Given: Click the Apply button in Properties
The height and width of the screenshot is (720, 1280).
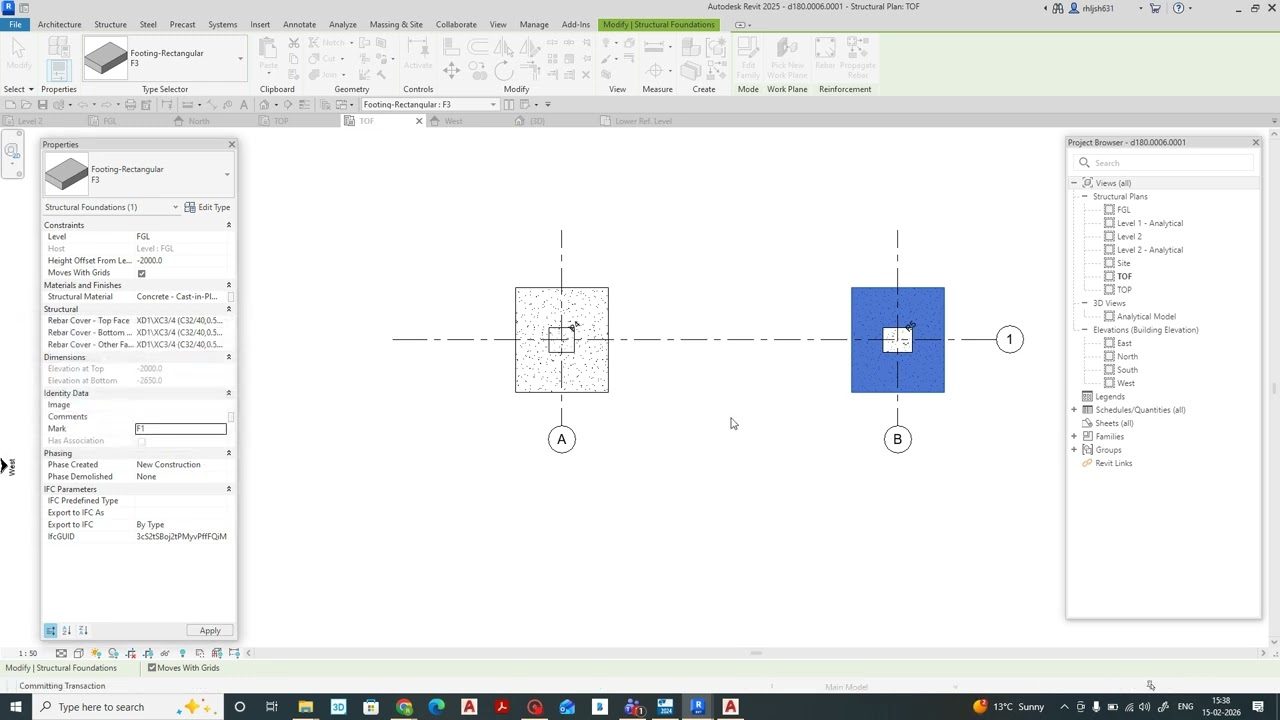Looking at the screenshot, I should [210, 631].
